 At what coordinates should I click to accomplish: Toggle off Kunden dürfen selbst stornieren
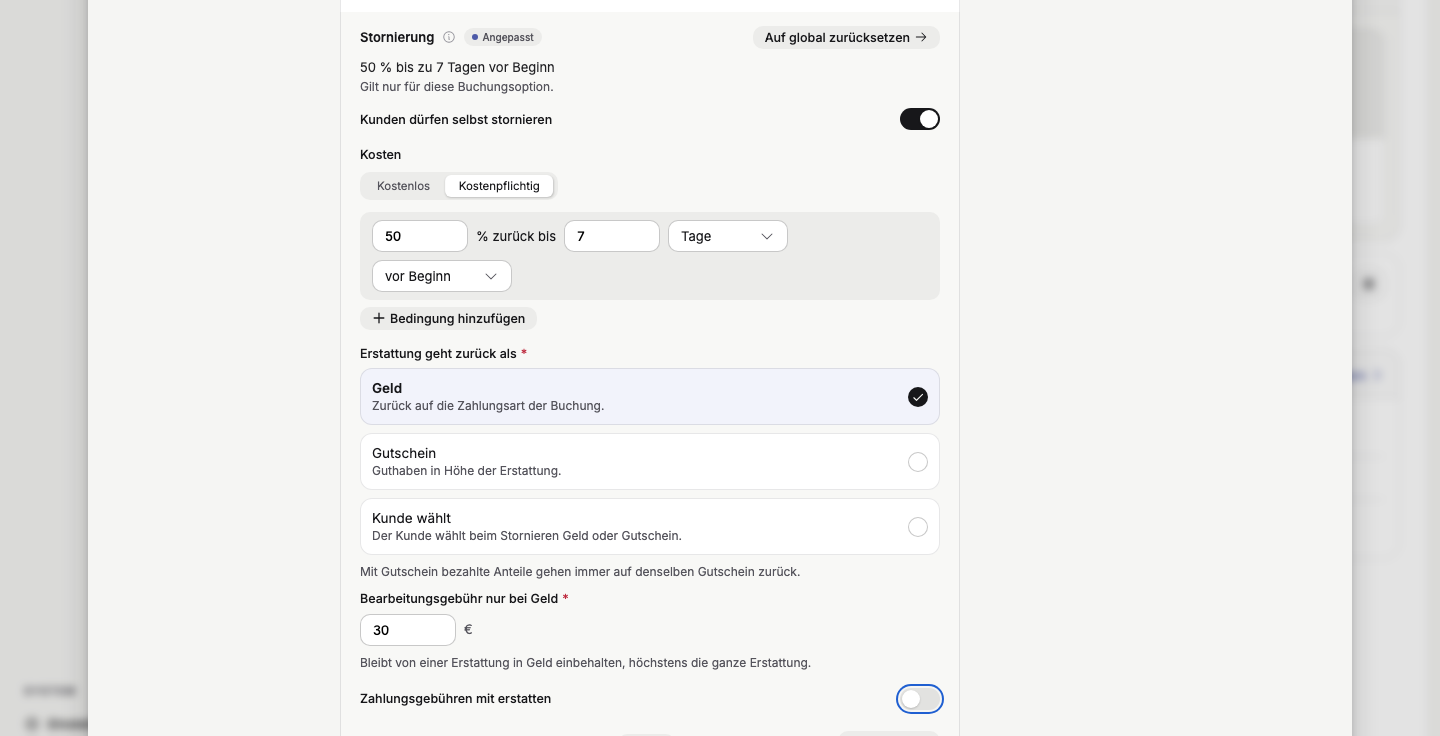point(920,119)
